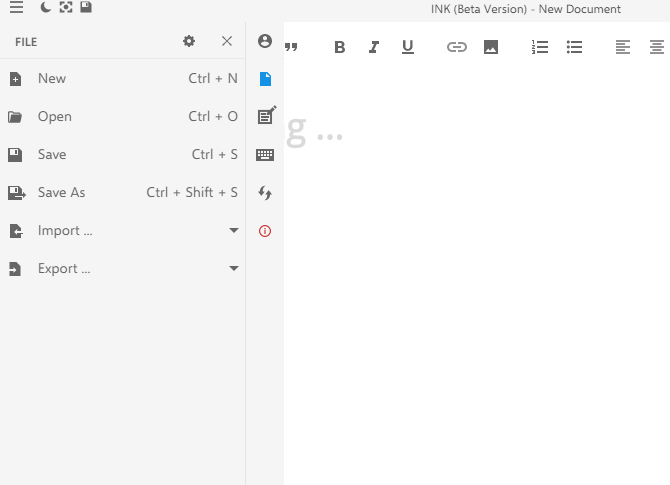Insert a blockquote
This screenshot has height=485, width=670.
(x=291, y=47)
